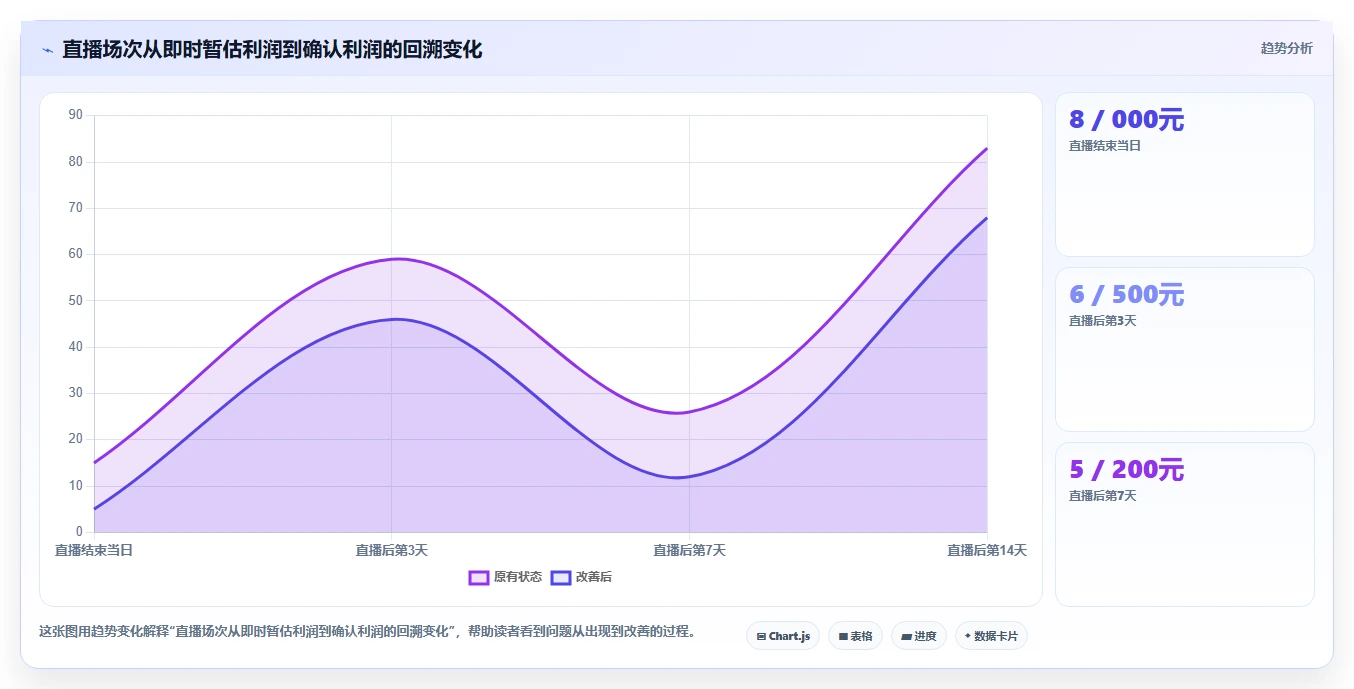Click the 直播后第7天 caption in third card

pyautogui.click(x=1103, y=496)
